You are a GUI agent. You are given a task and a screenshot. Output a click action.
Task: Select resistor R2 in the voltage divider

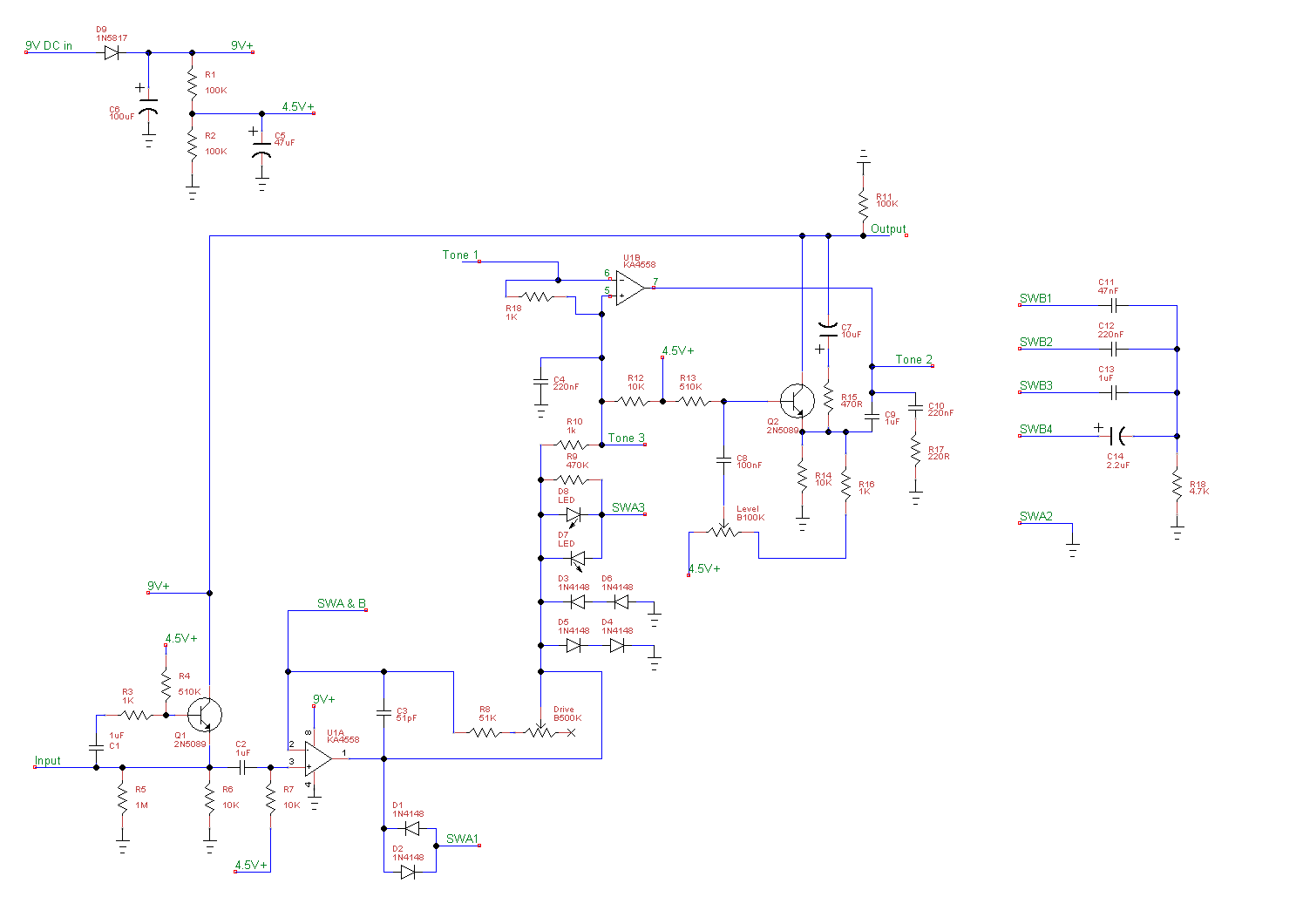(x=192, y=144)
